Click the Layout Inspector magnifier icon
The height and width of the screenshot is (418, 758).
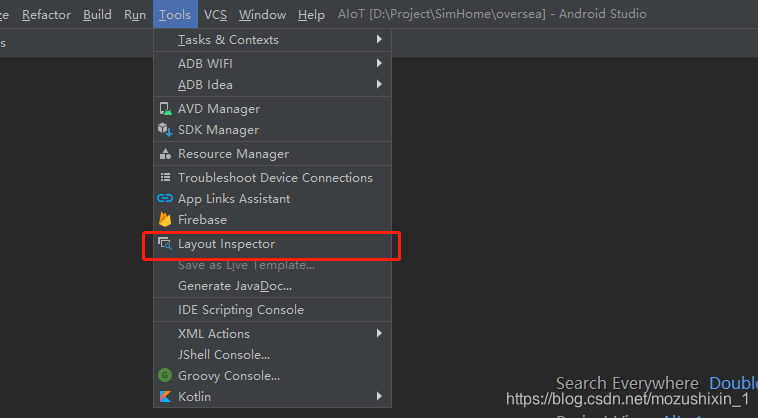tap(165, 244)
